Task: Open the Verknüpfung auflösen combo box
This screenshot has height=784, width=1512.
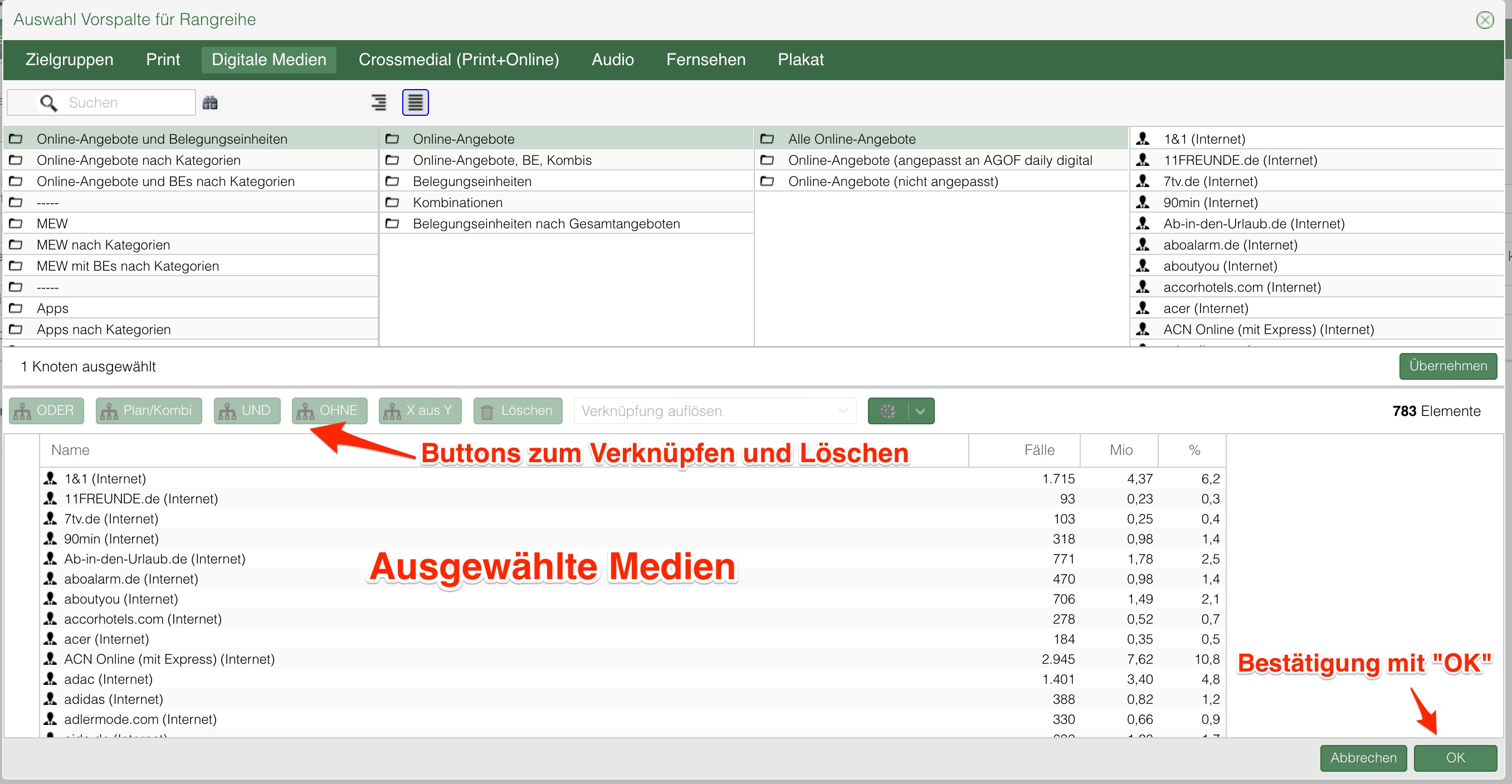Action: point(714,411)
